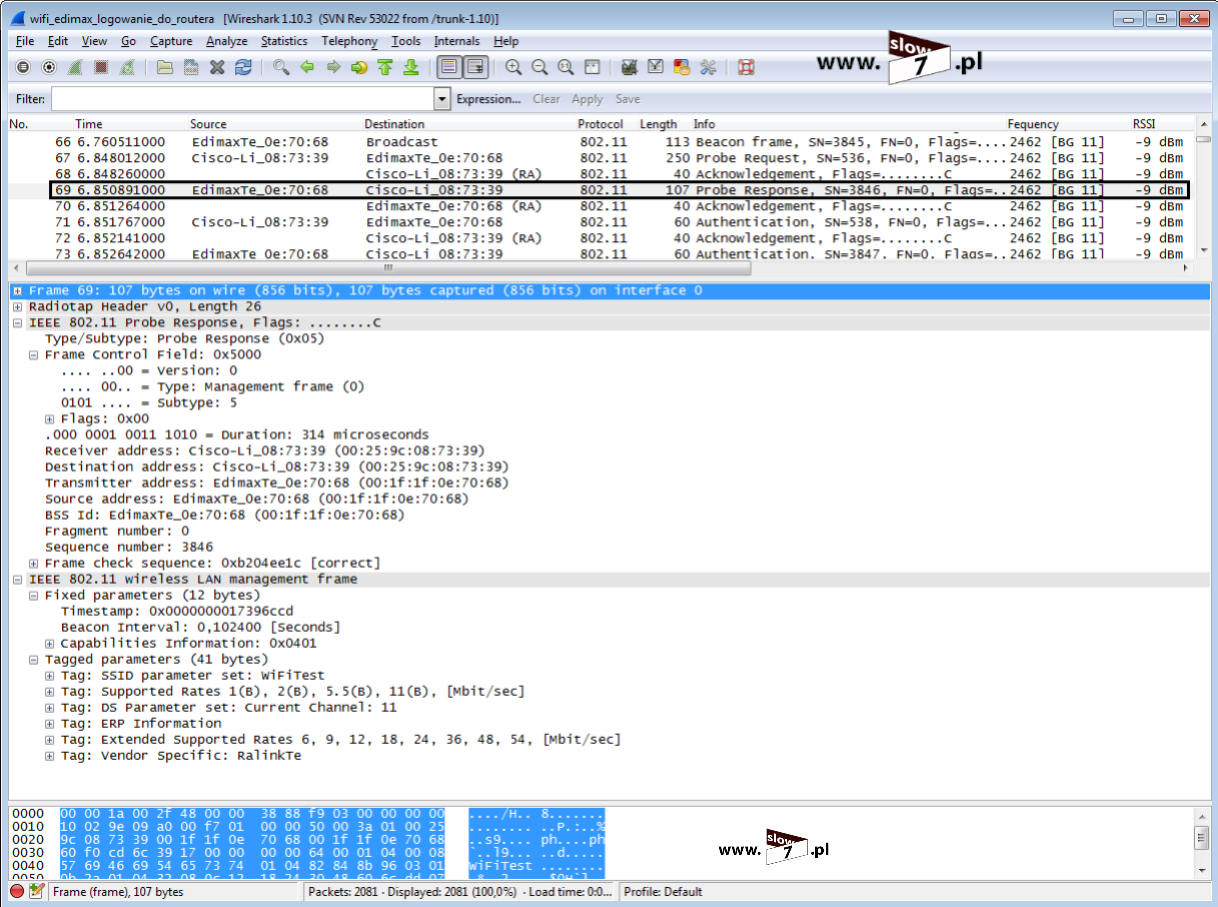The width and height of the screenshot is (1218, 907).
Task: Select 'Beacon Interval: 0,102400 [Seconds]' line
Action: [200, 627]
